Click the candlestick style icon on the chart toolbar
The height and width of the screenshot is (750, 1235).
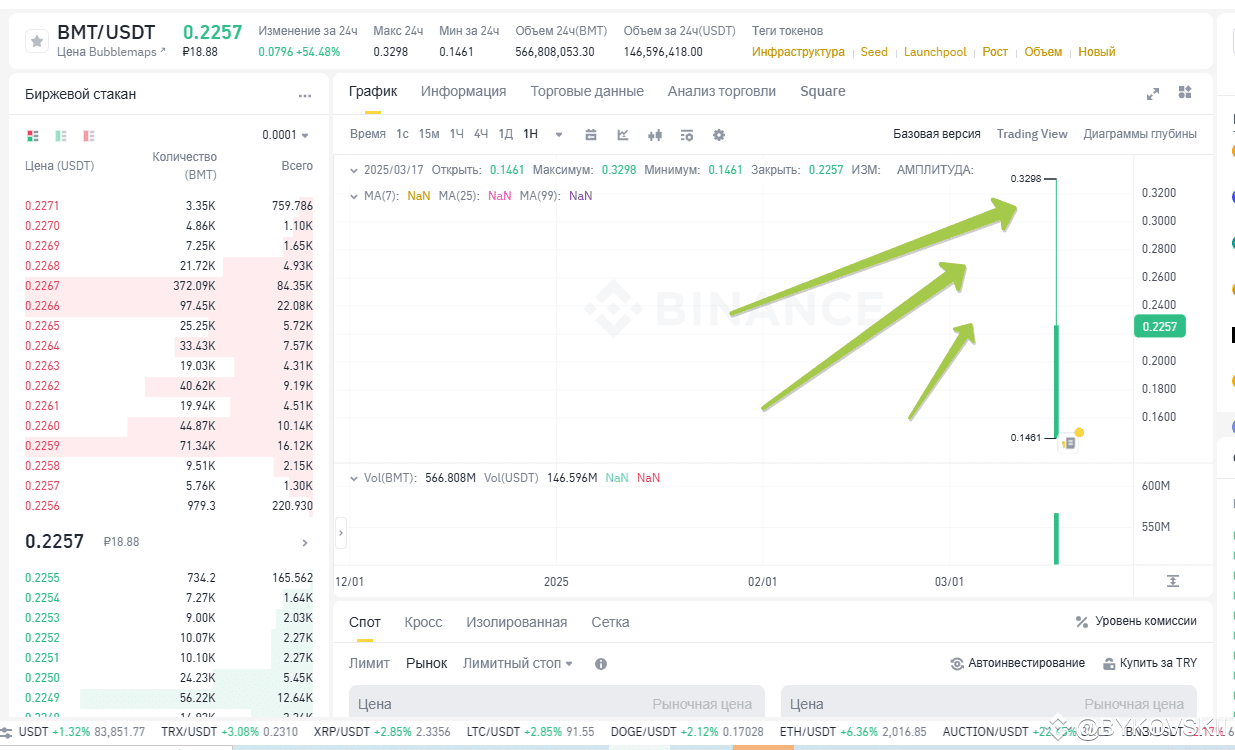656,134
